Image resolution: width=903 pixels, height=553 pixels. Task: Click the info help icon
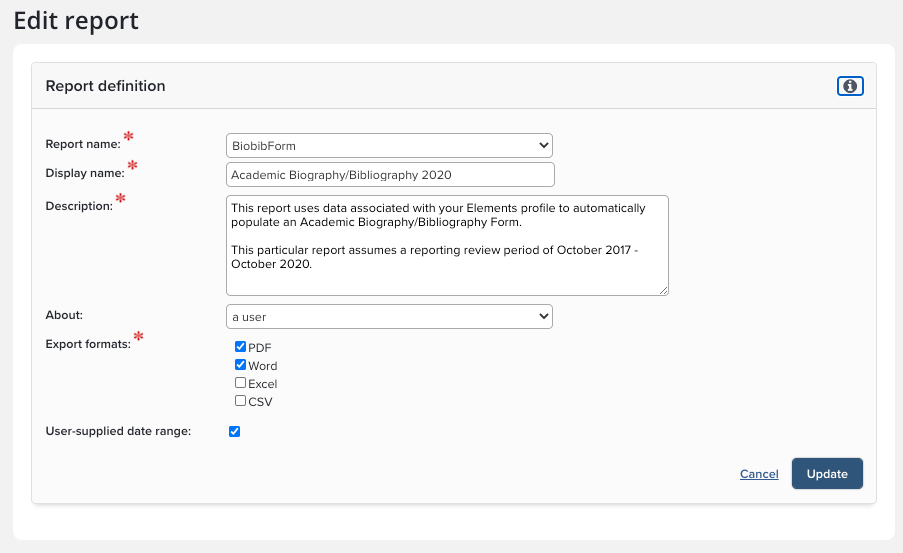click(x=850, y=86)
